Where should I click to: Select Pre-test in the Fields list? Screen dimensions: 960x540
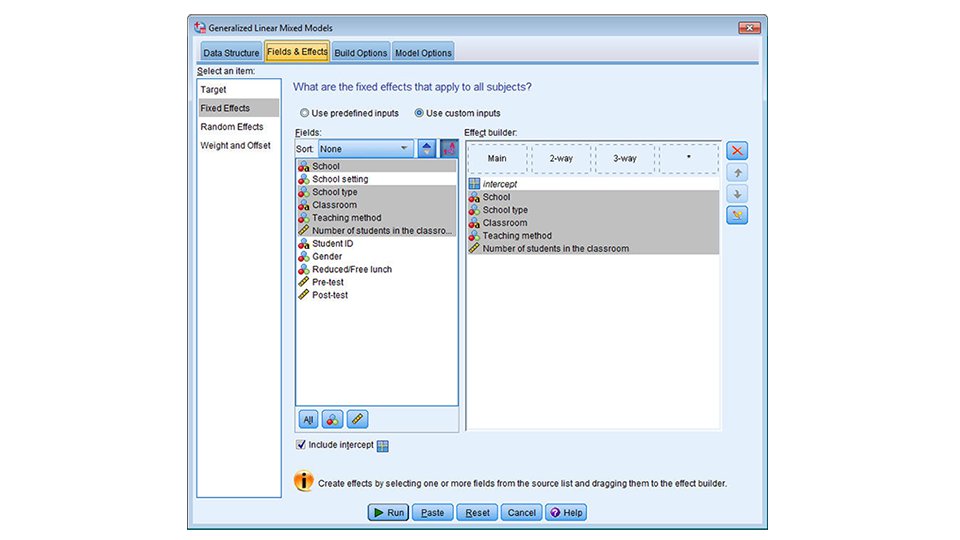377,282
